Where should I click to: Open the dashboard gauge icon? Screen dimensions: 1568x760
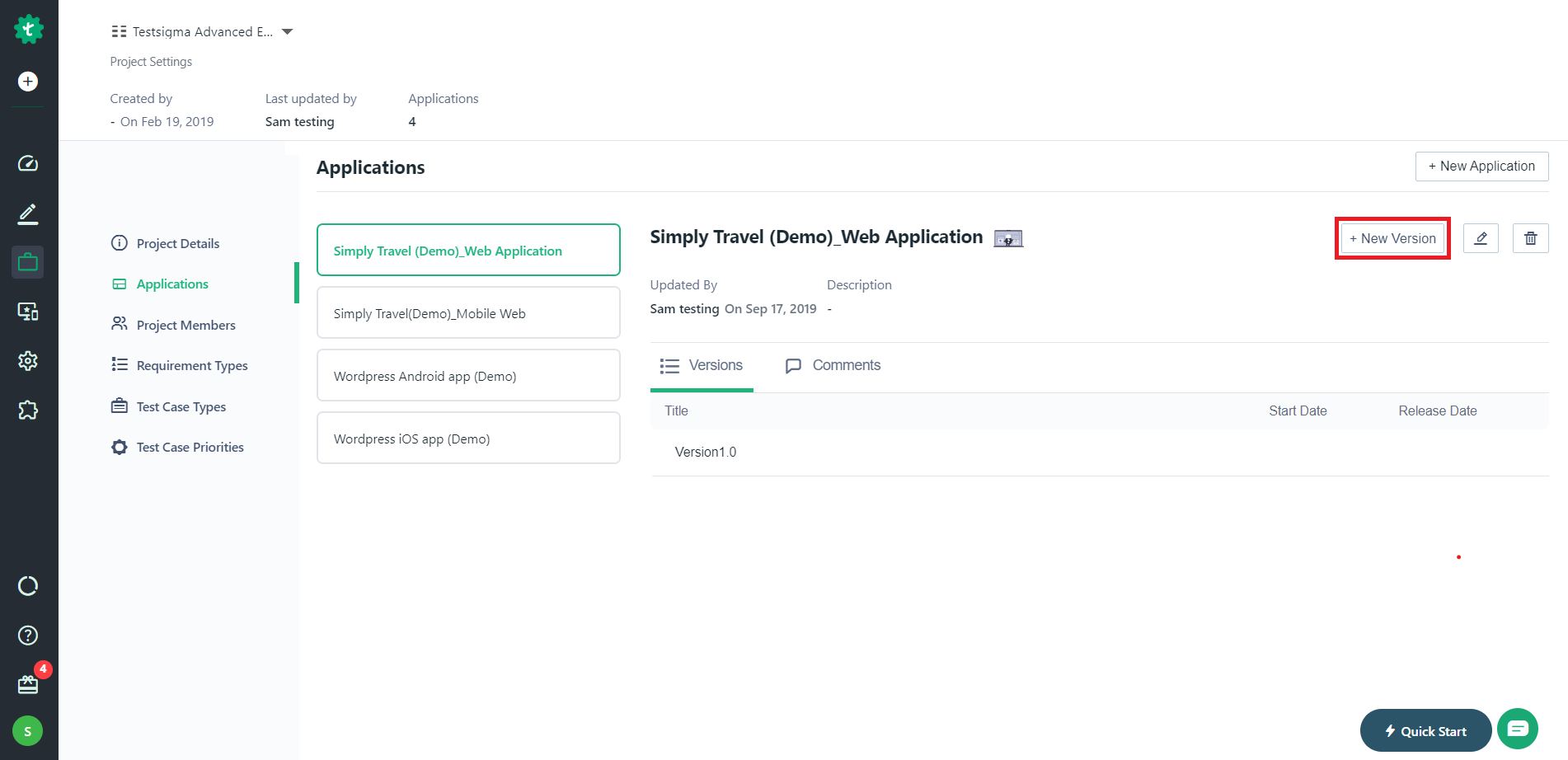(x=28, y=163)
